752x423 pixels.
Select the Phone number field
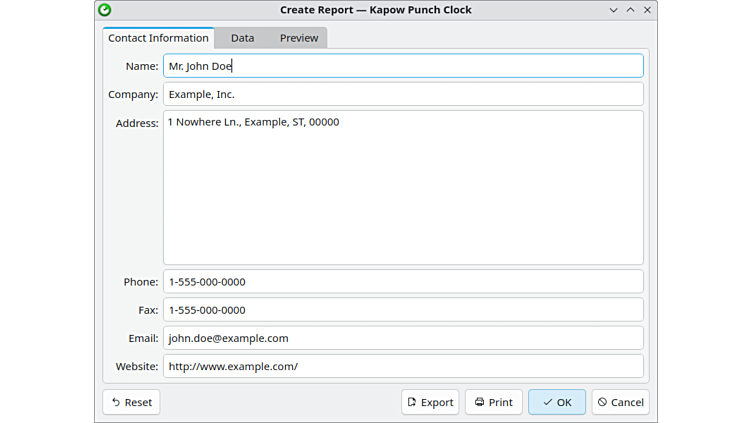pos(403,282)
